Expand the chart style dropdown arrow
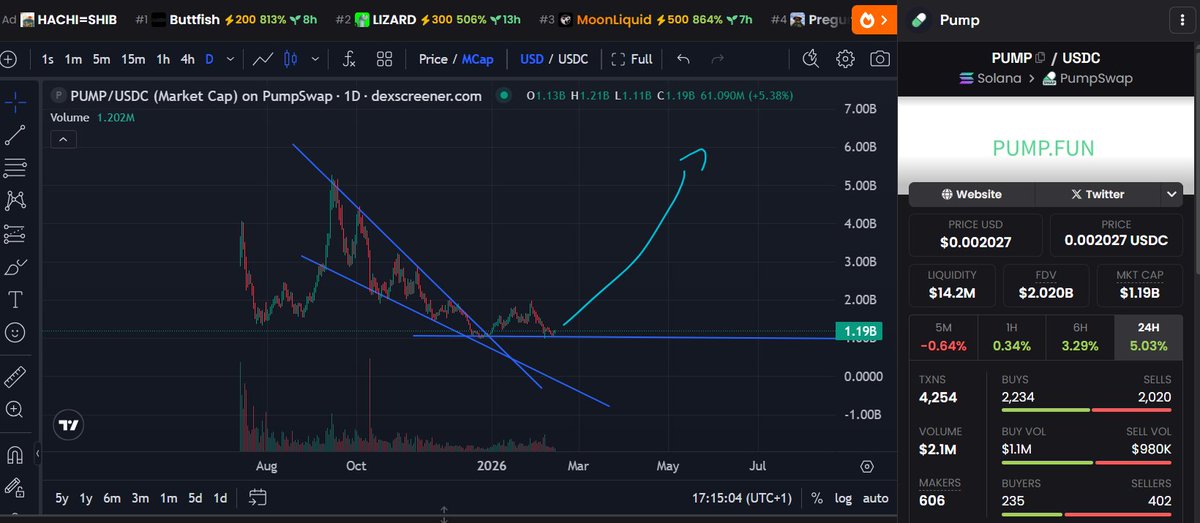The width and height of the screenshot is (1200, 523). tap(313, 59)
